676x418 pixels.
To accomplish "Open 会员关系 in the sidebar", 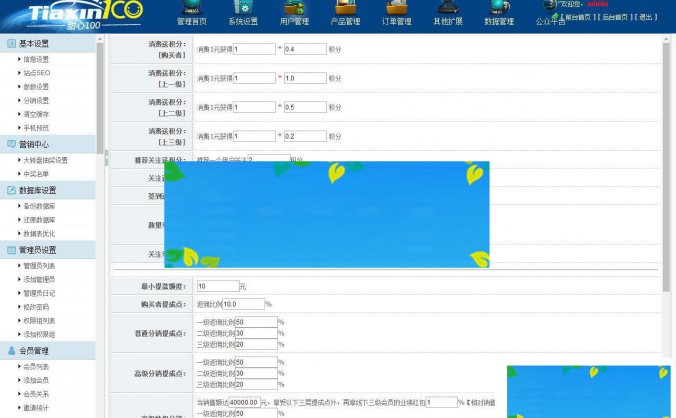I will pyautogui.click(x=36, y=394).
